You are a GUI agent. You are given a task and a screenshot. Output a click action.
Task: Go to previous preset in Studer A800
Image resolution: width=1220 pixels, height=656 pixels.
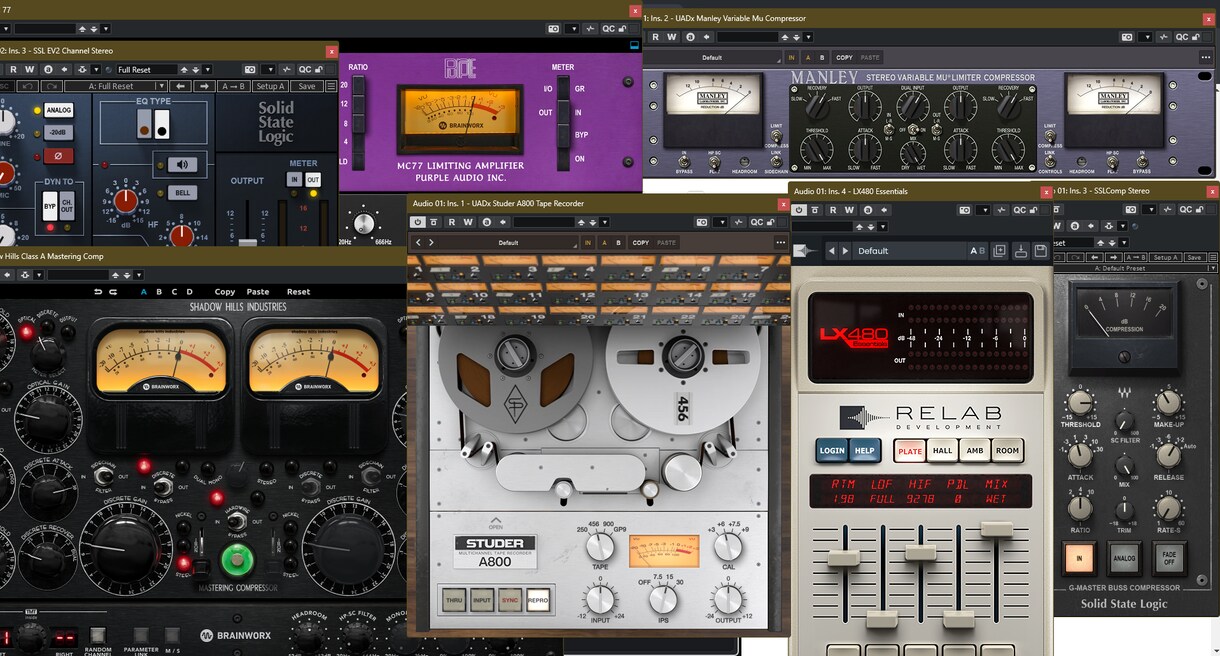click(x=418, y=243)
